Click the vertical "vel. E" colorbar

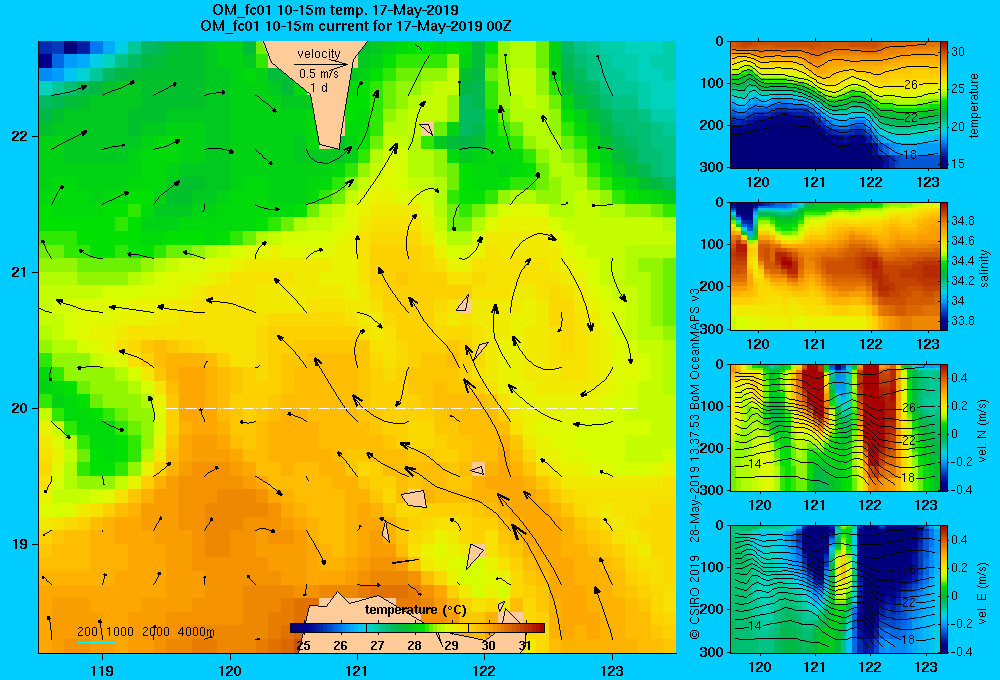pyautogui.click(x=945, y=589)
